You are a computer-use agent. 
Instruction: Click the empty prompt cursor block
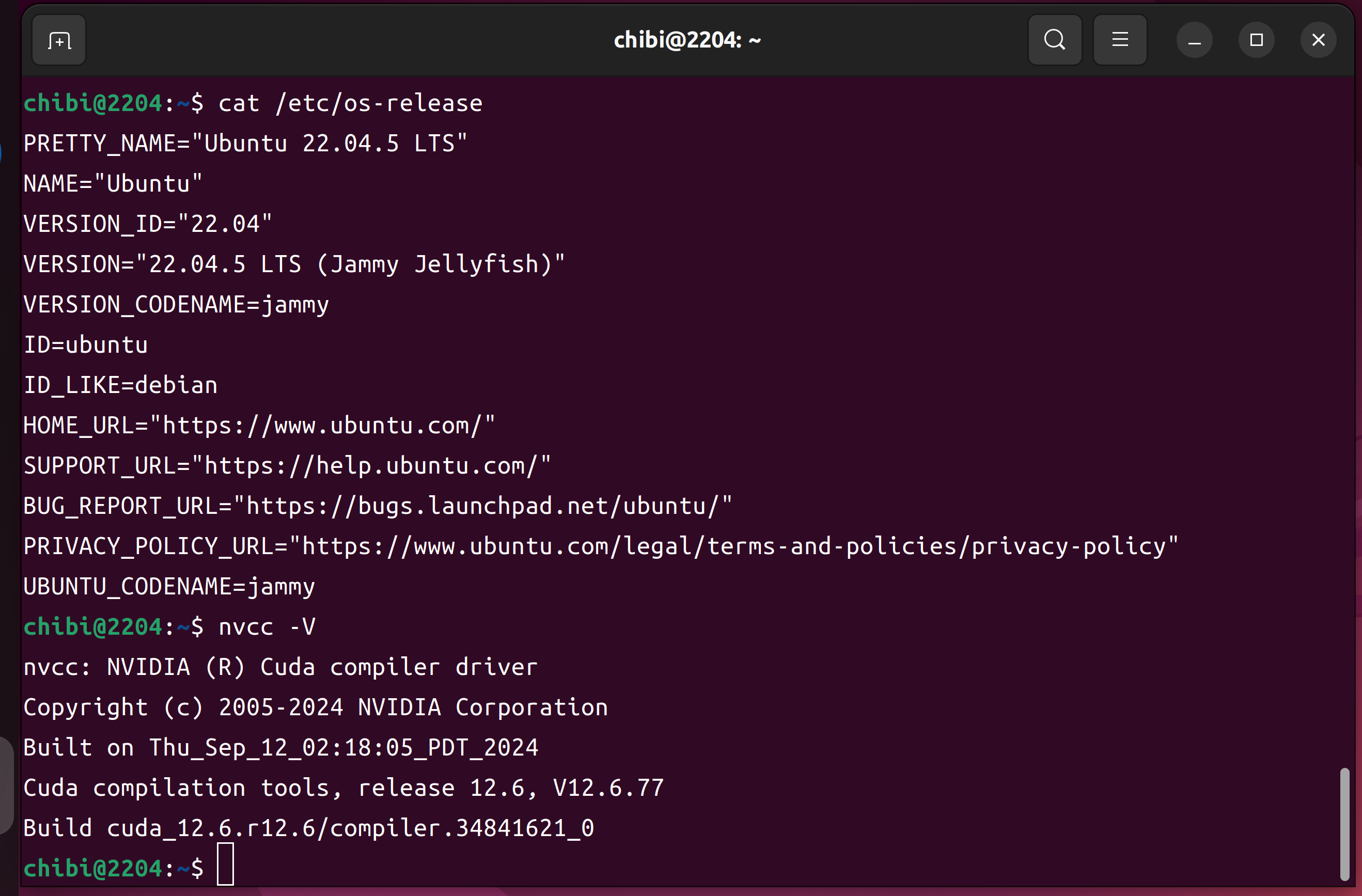tap(226, 864)
